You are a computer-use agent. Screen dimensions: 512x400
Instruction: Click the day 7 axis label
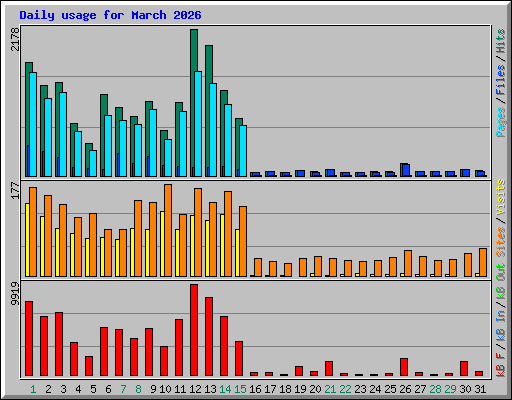coord(123,389)
